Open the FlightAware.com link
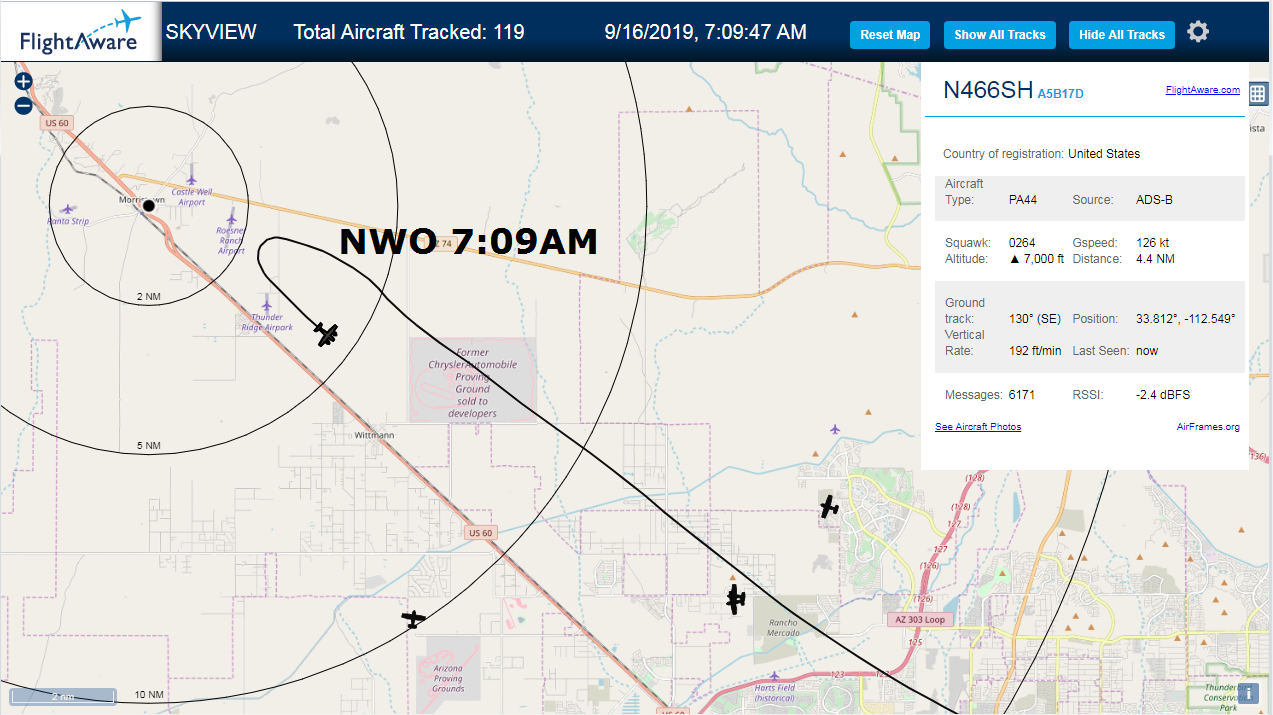This screenshot has height=715, width=1273. pyautogui.click(x=1202, y=90)
